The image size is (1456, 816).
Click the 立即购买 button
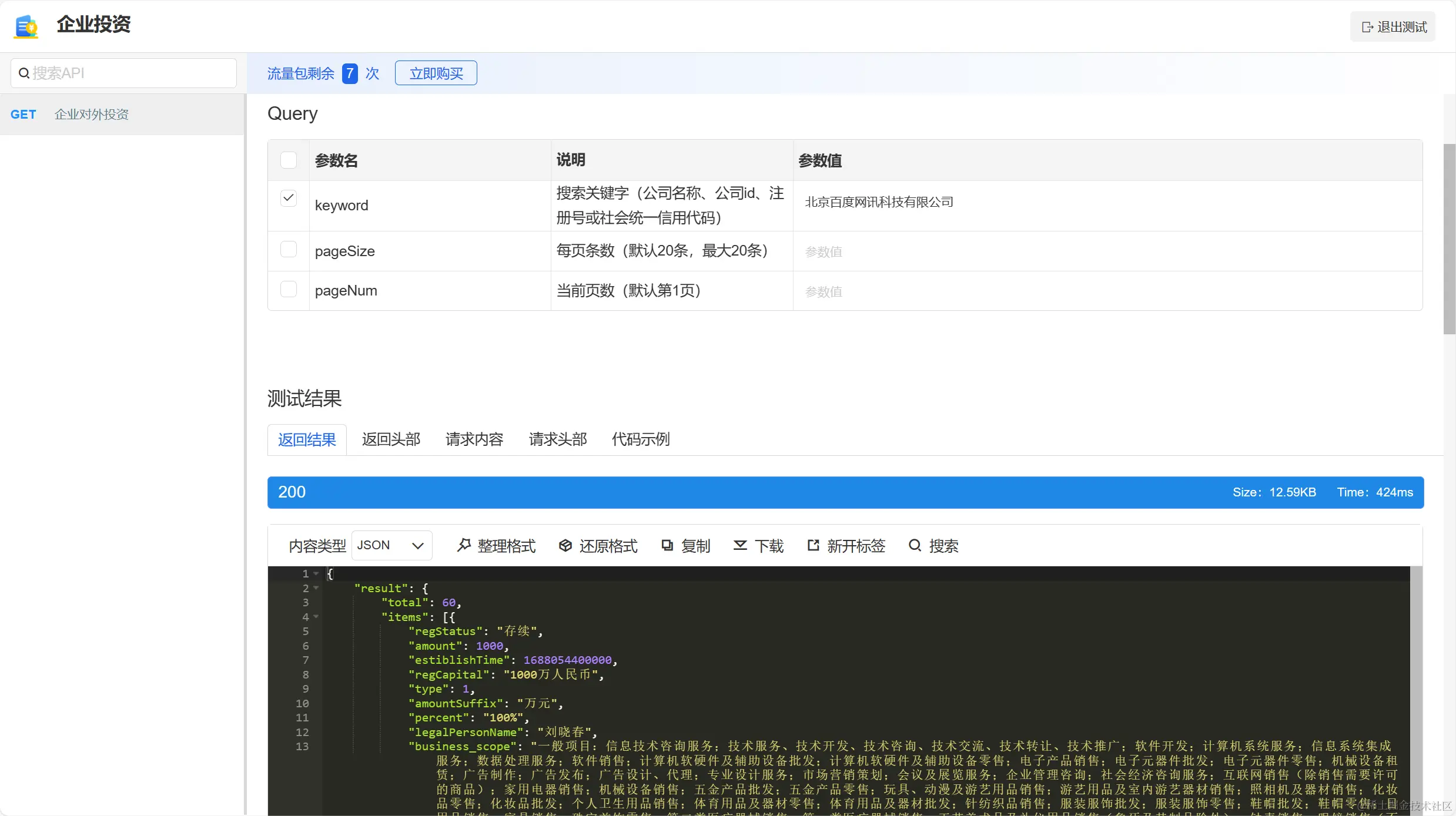[x=436, y=73]
